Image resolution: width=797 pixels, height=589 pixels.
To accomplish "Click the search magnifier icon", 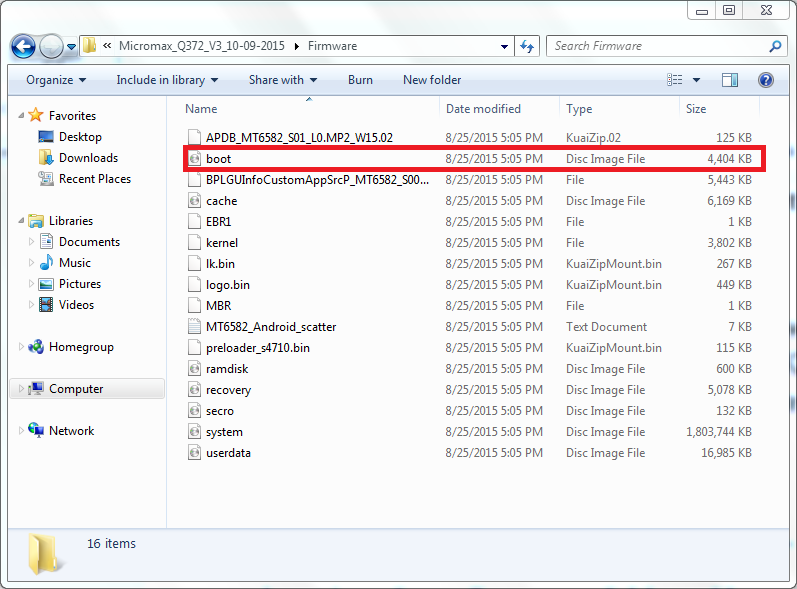I will pyautogui.click(x=775, y=46).
